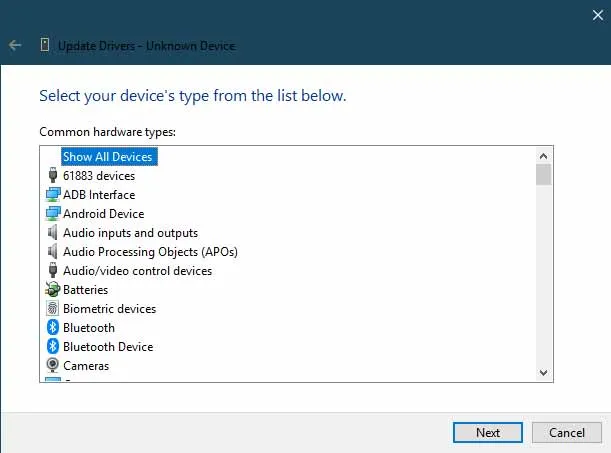The width and height of the screenshot is (611, 453).
Task: Select Show All Devices in the list
Action: pos(109,157)
